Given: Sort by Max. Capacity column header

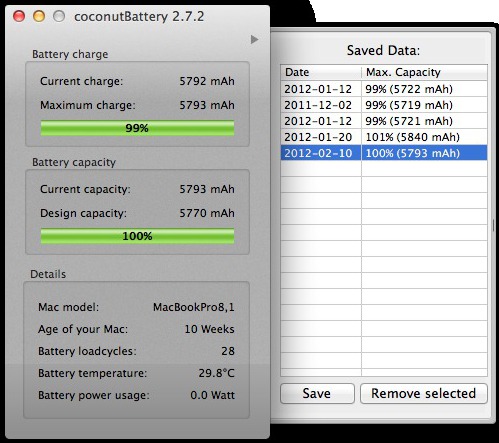Looking at the screenshot, I should point(424,72).
